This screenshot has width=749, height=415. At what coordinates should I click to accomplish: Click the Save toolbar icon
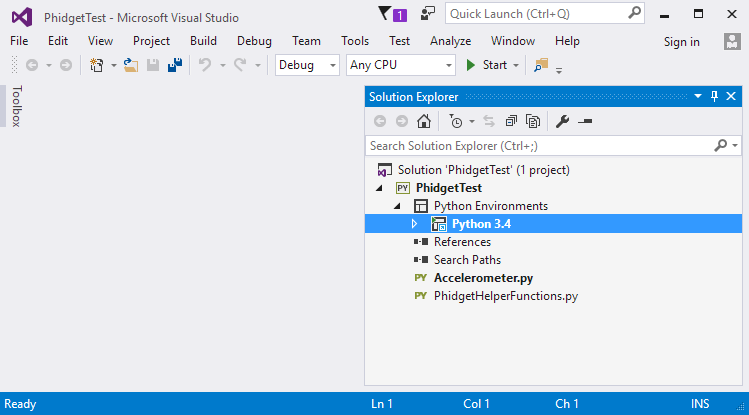pos(153,65)
